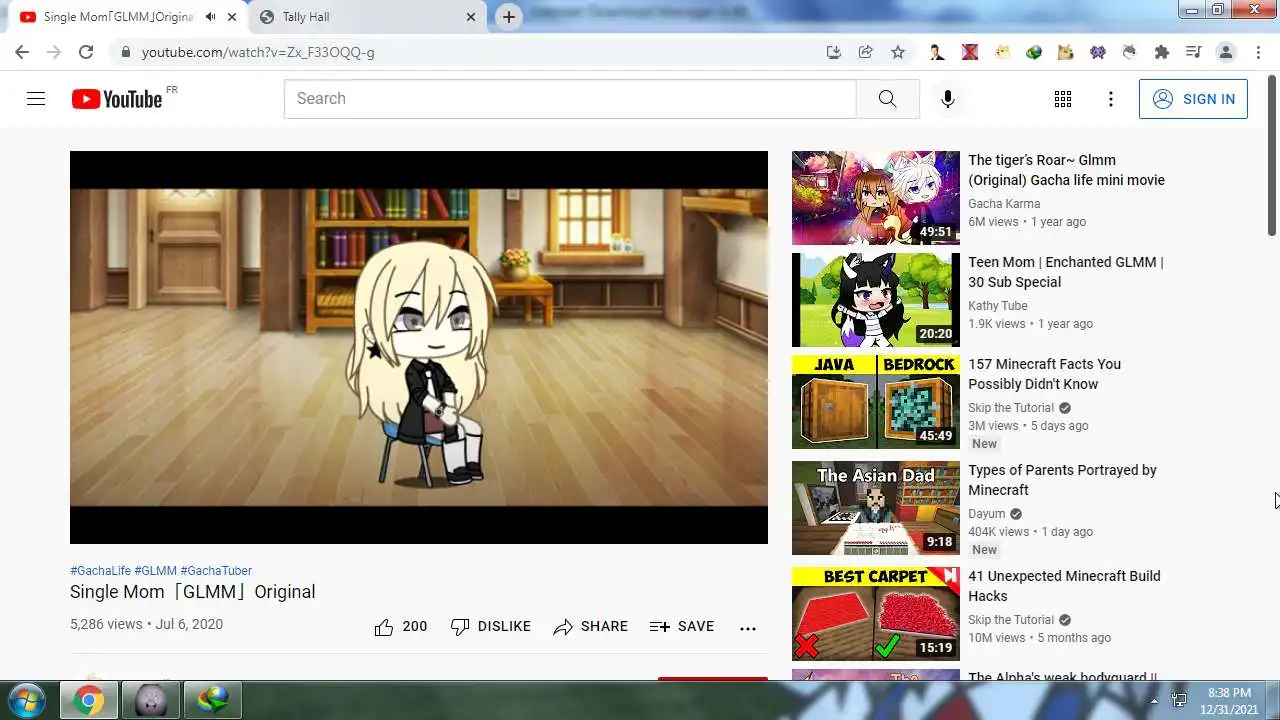Focus the YouTube Search input field
The width and height of the screenshot is (1280, 720).
click(570, 99)
